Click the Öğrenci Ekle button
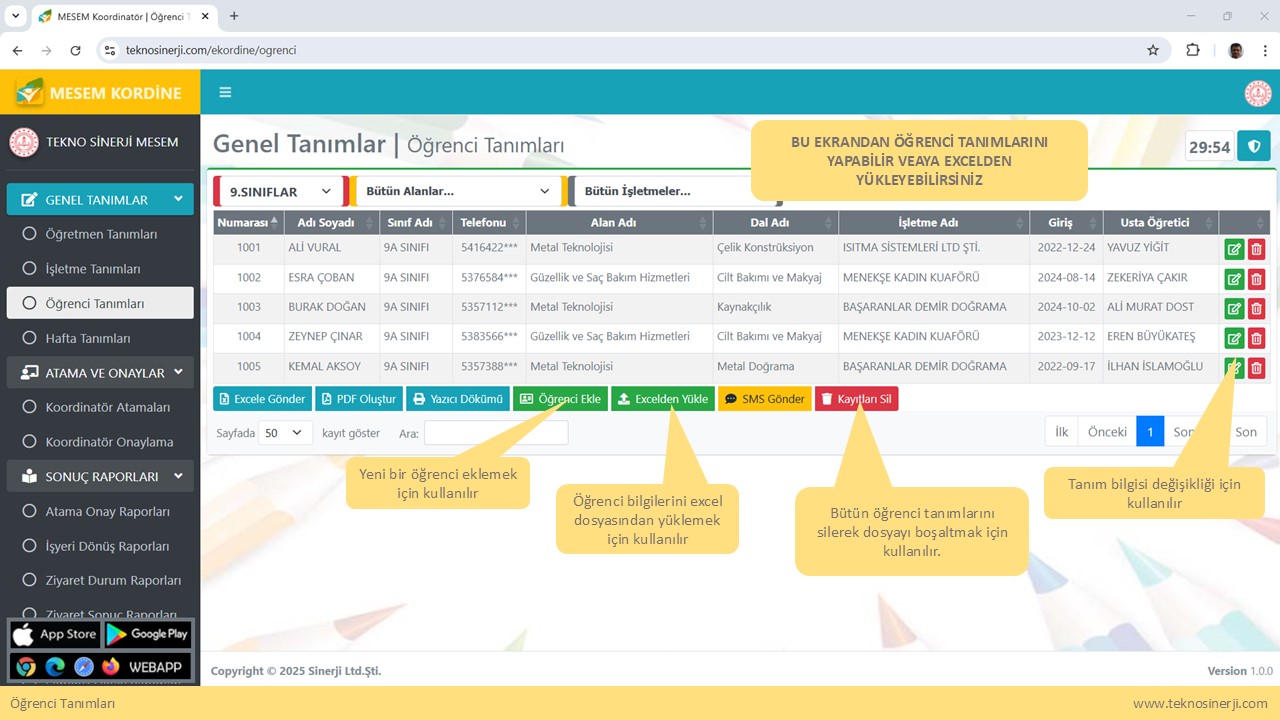Image resolution: width=1280 pixels, height=720 pixels. click(x=560, y=399)
